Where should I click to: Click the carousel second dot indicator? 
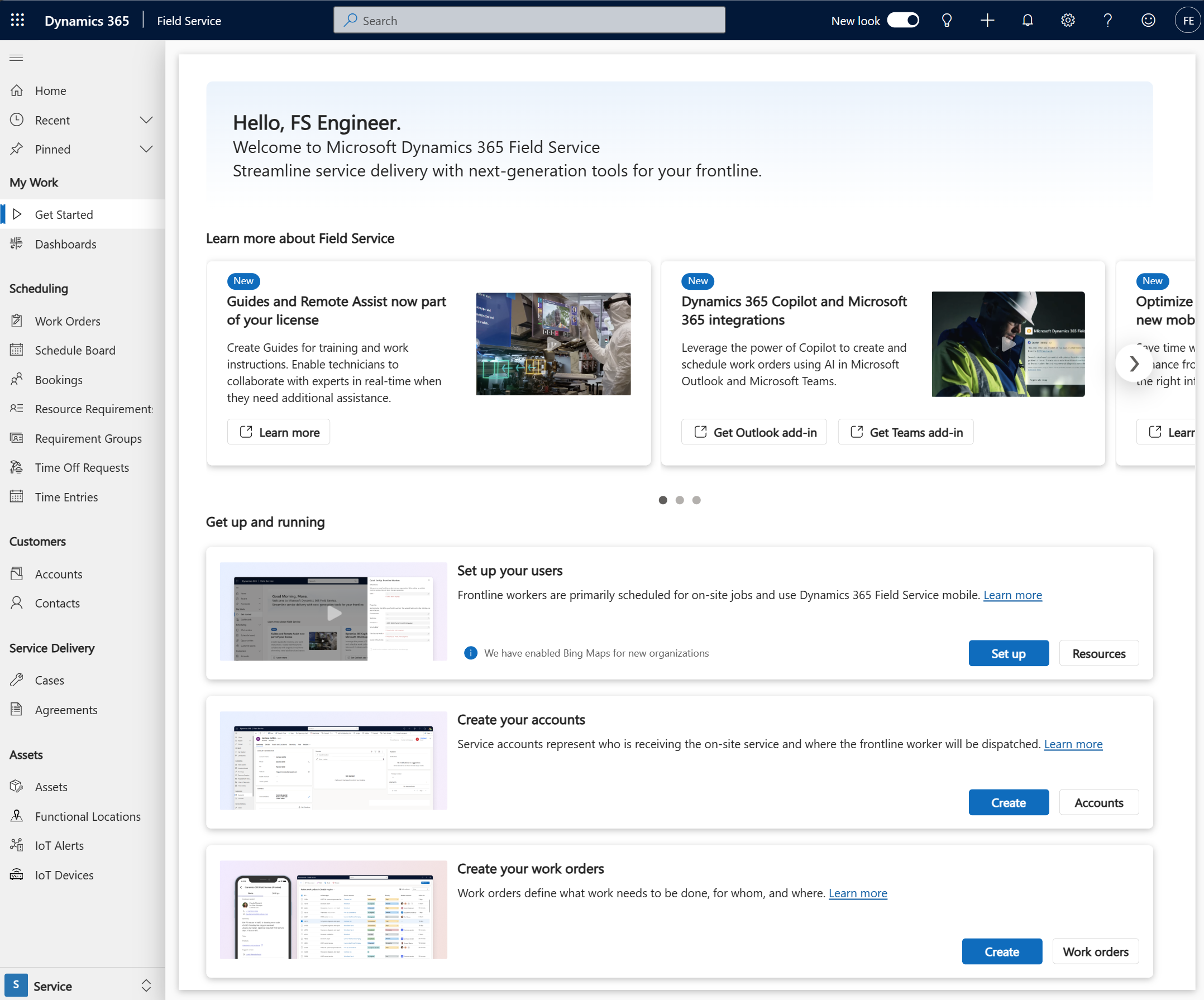click(679, 500)
